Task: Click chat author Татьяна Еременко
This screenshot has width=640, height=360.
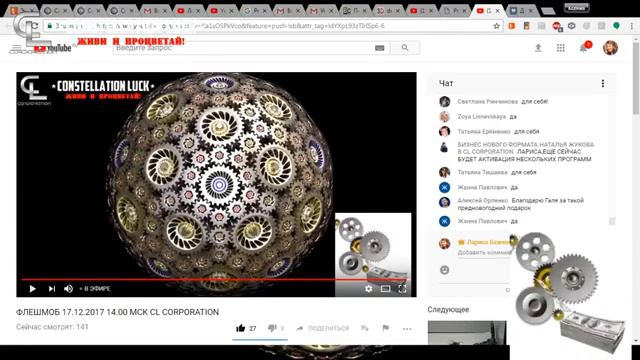Action: tap(484, 131)
